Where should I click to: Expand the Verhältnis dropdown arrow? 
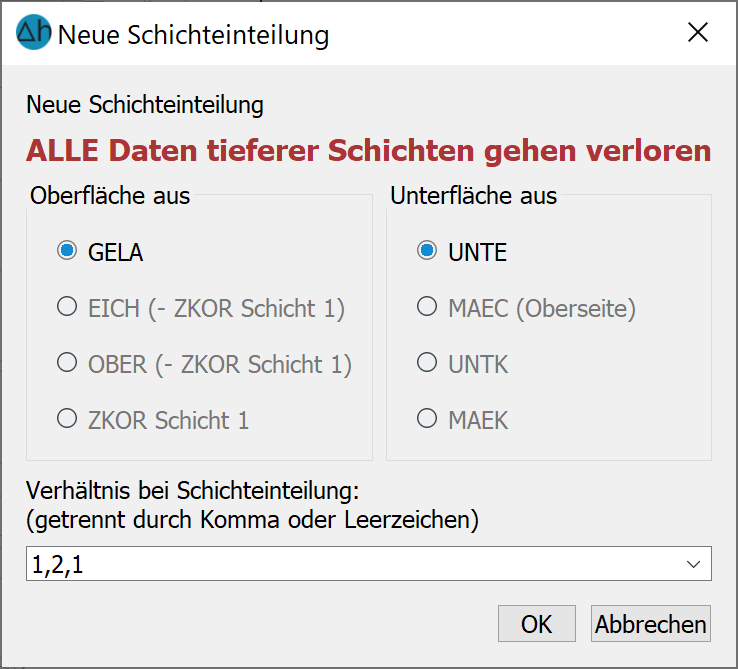click(x=693, y=564)
